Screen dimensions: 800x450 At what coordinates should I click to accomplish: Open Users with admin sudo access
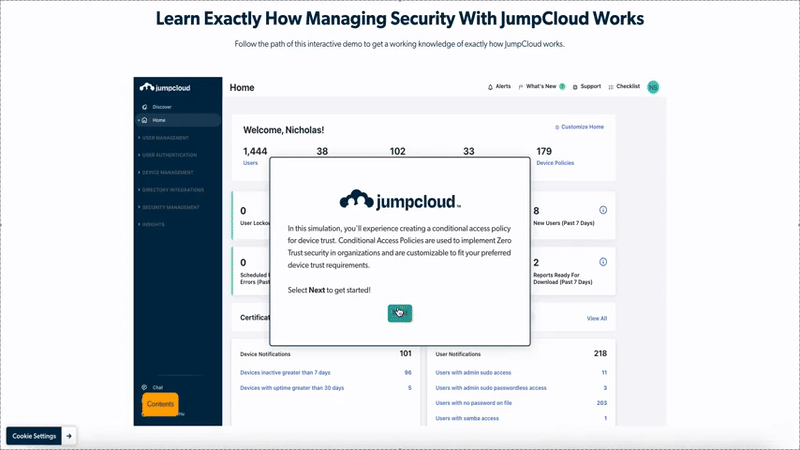[473, 372]
